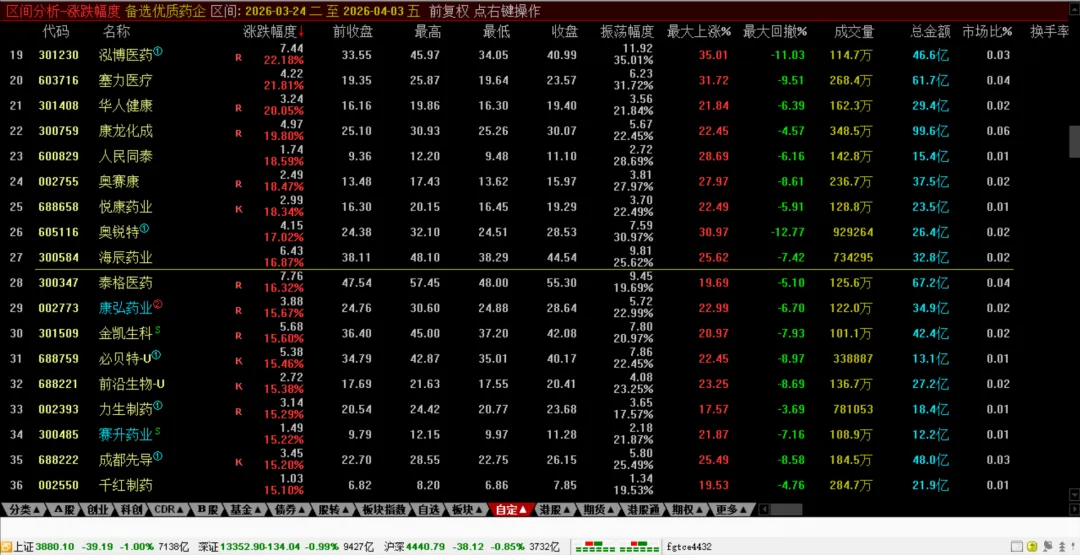Click the ① badge next to 泓博医药
The width and height of the screenshot is (1080, 555).
158,52
